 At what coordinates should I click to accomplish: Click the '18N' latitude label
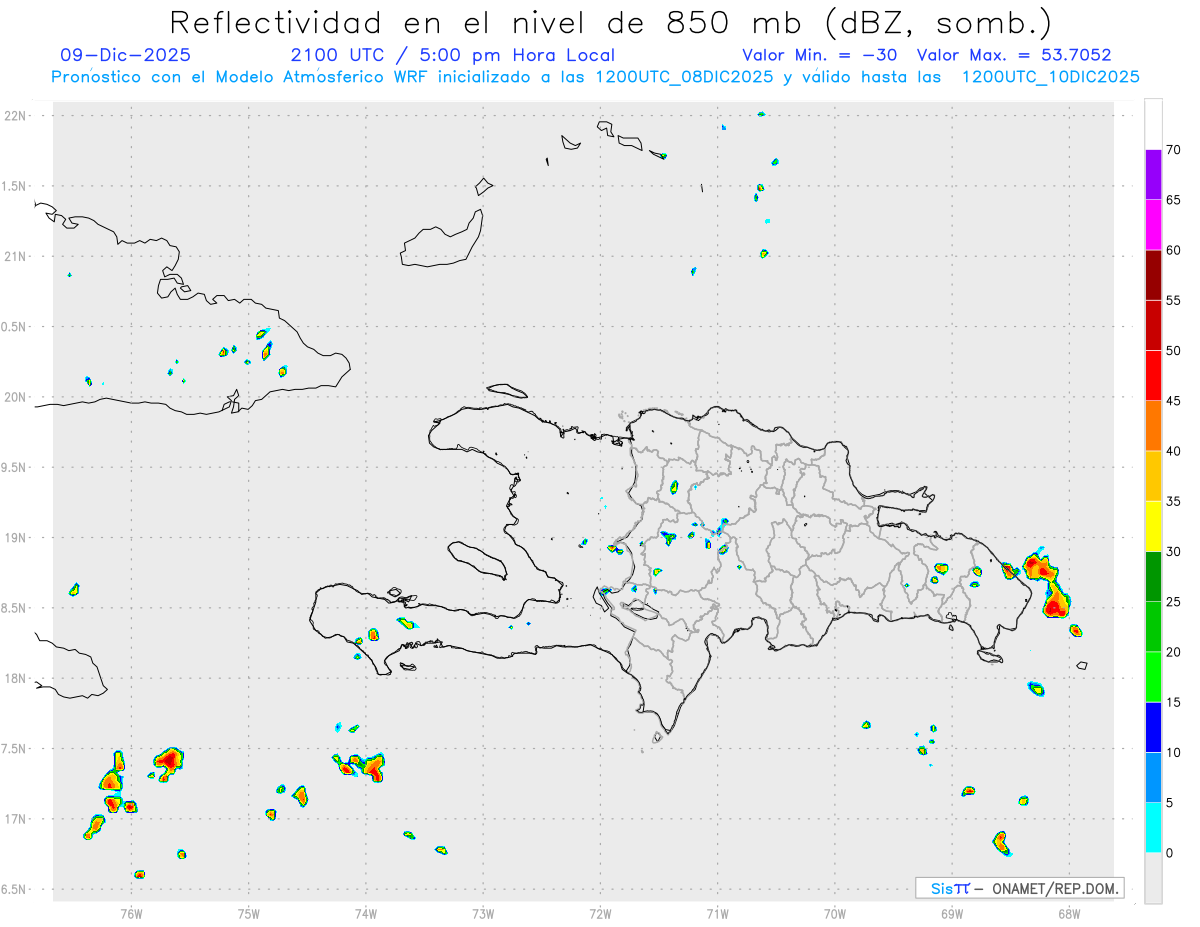click(17, 679)
